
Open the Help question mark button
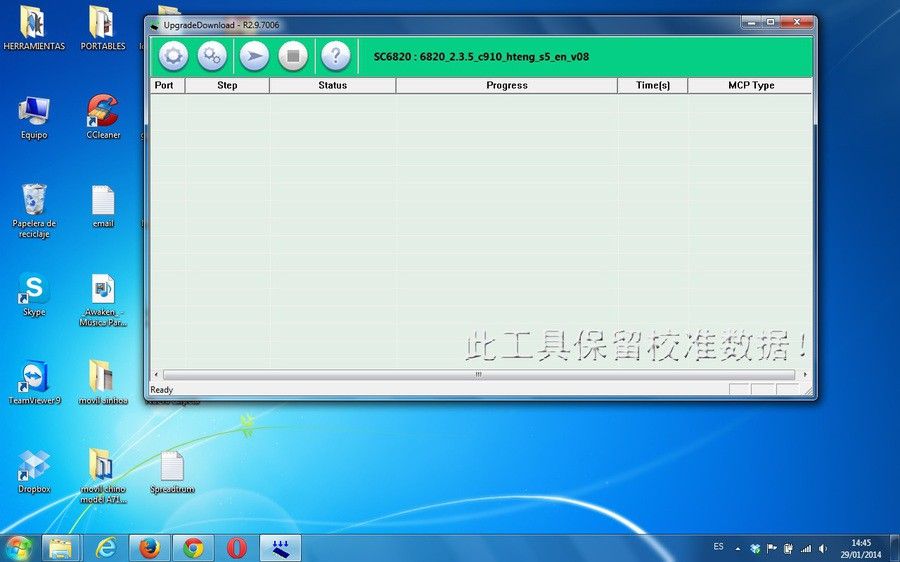coord(336,56)
